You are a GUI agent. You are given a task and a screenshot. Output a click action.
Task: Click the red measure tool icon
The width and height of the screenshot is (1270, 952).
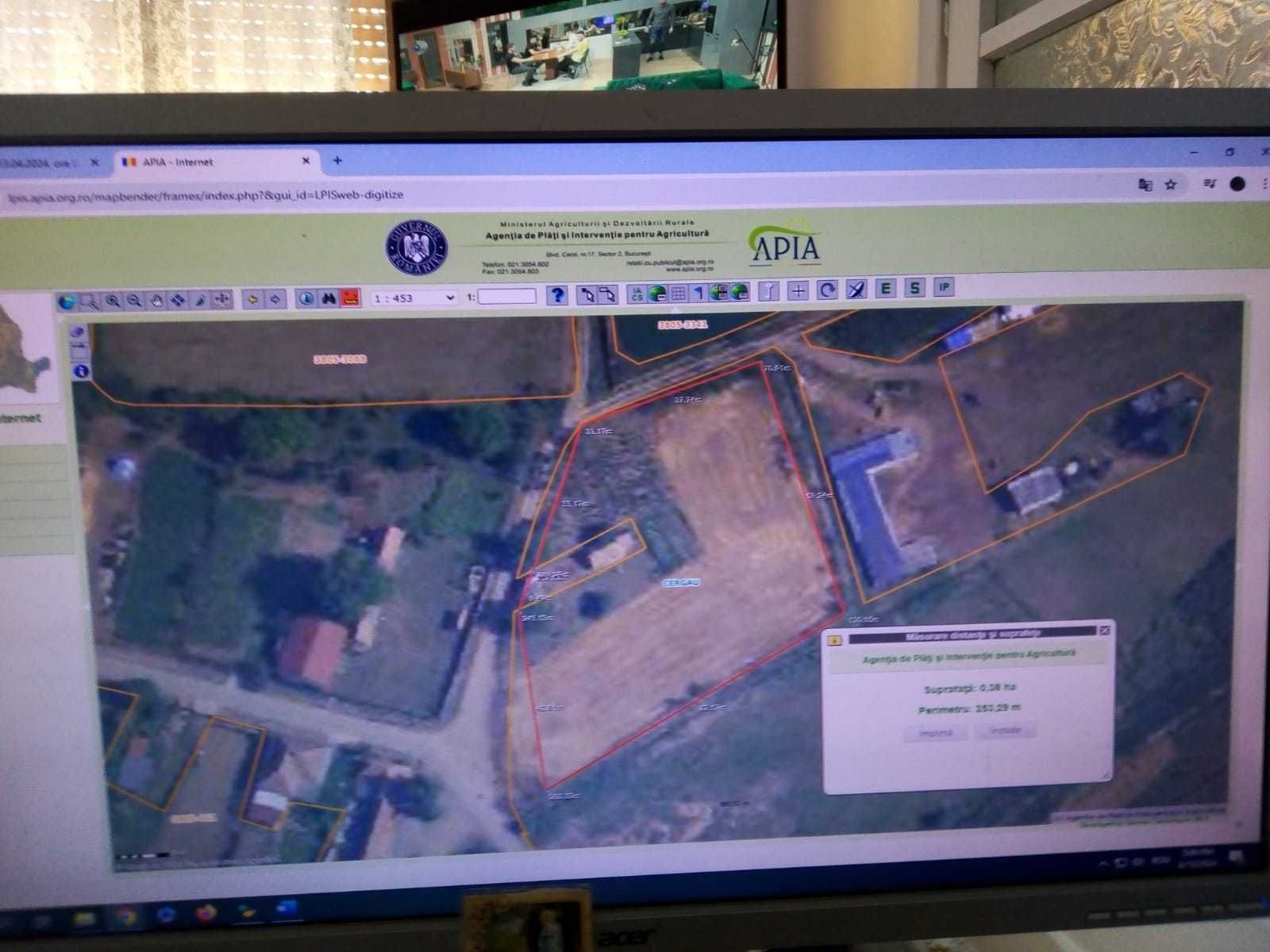tap(350, 298)
